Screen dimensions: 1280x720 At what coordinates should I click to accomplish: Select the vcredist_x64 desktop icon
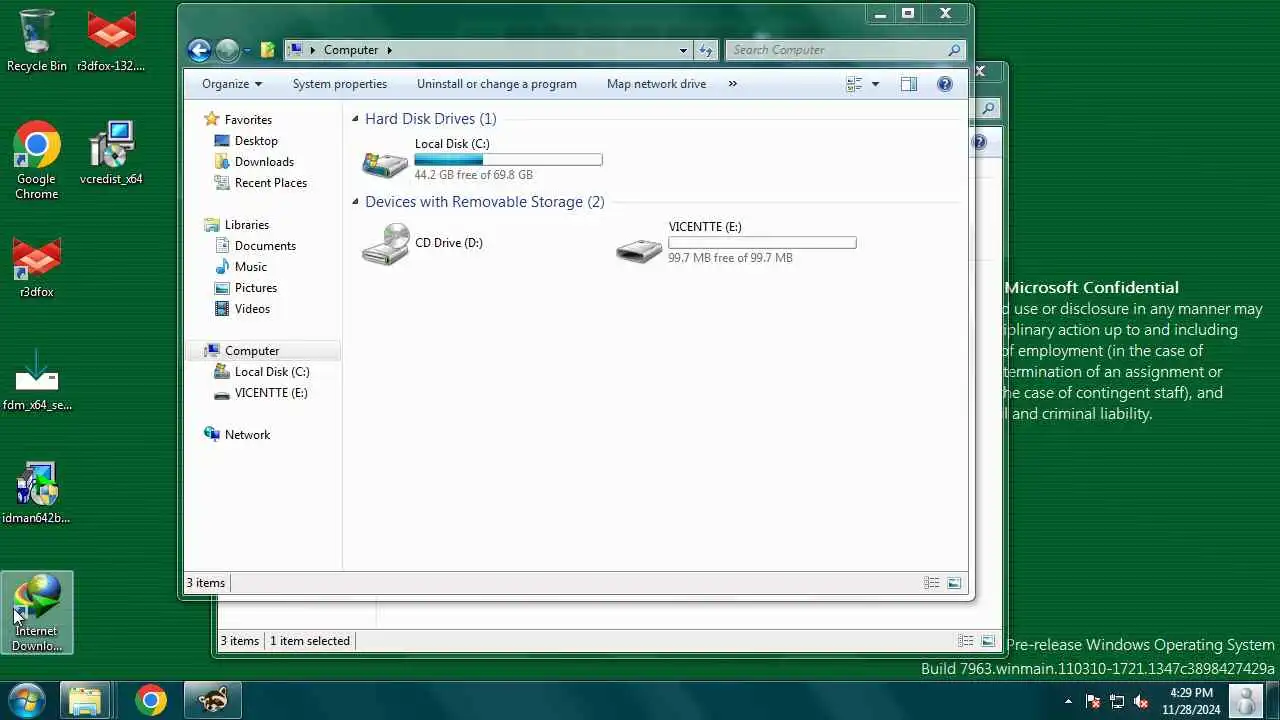coord(111,153)
